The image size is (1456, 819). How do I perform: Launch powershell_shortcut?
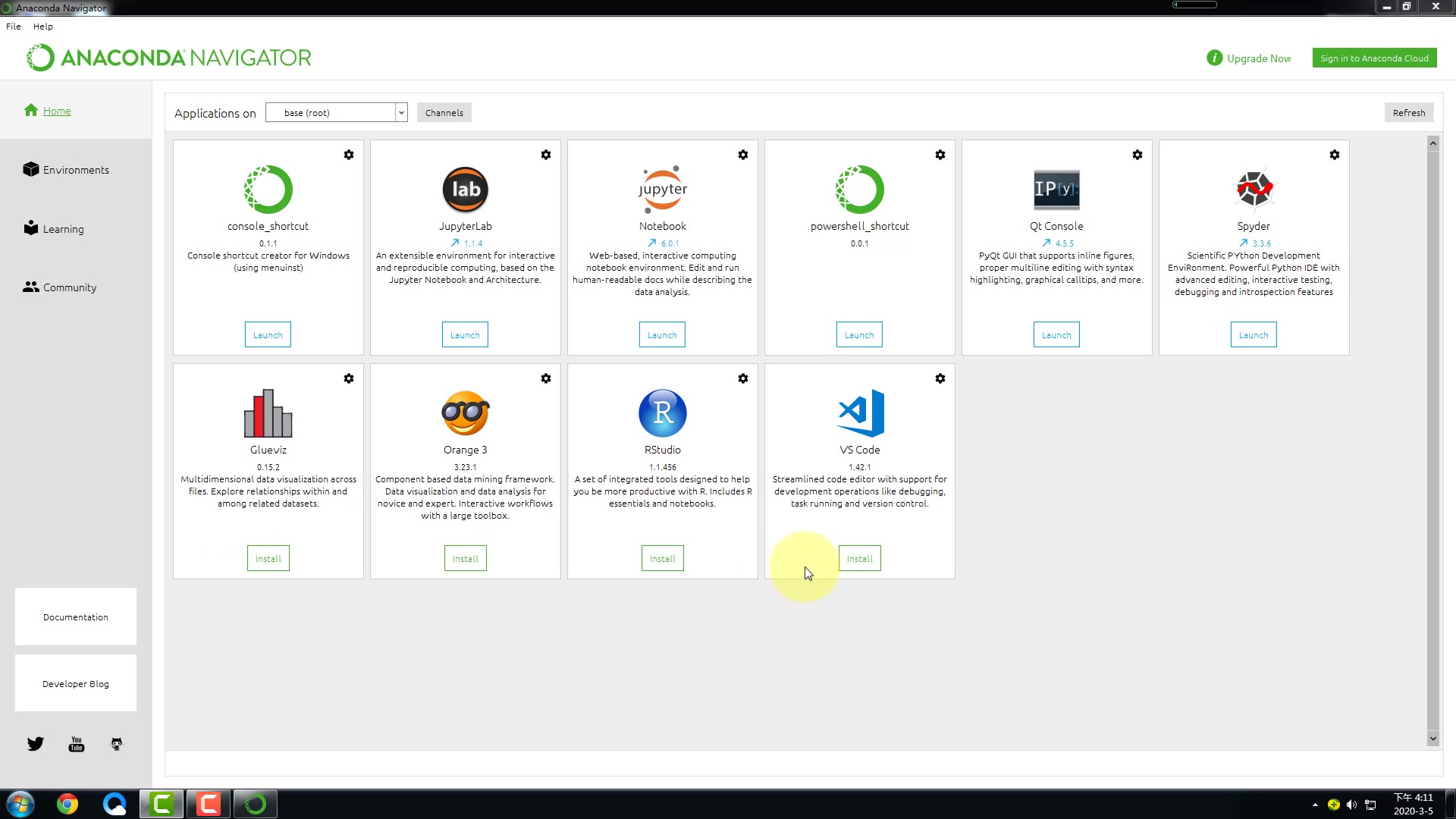point(859,335)
